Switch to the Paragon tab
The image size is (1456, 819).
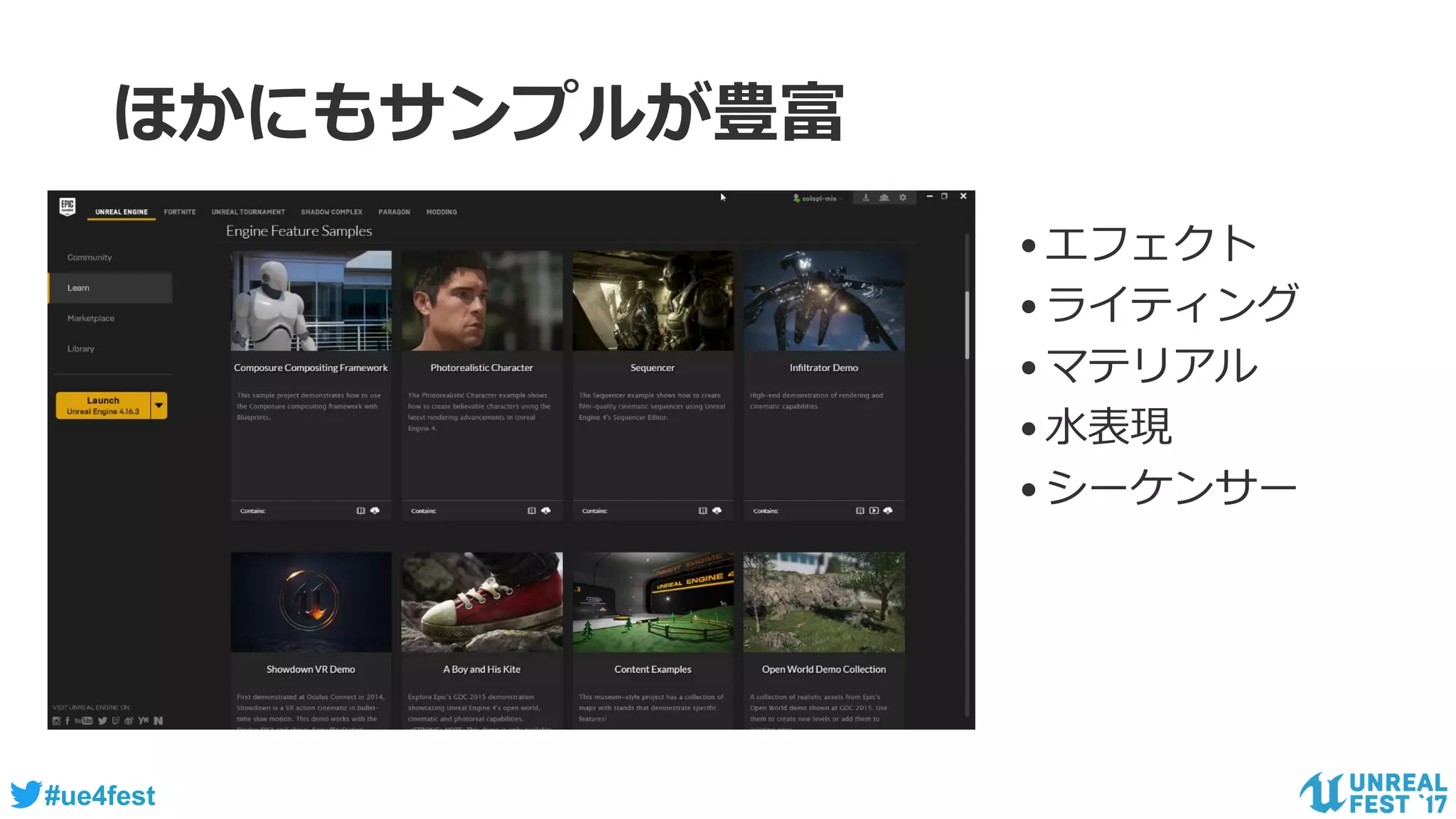click(x=394, y=212)
